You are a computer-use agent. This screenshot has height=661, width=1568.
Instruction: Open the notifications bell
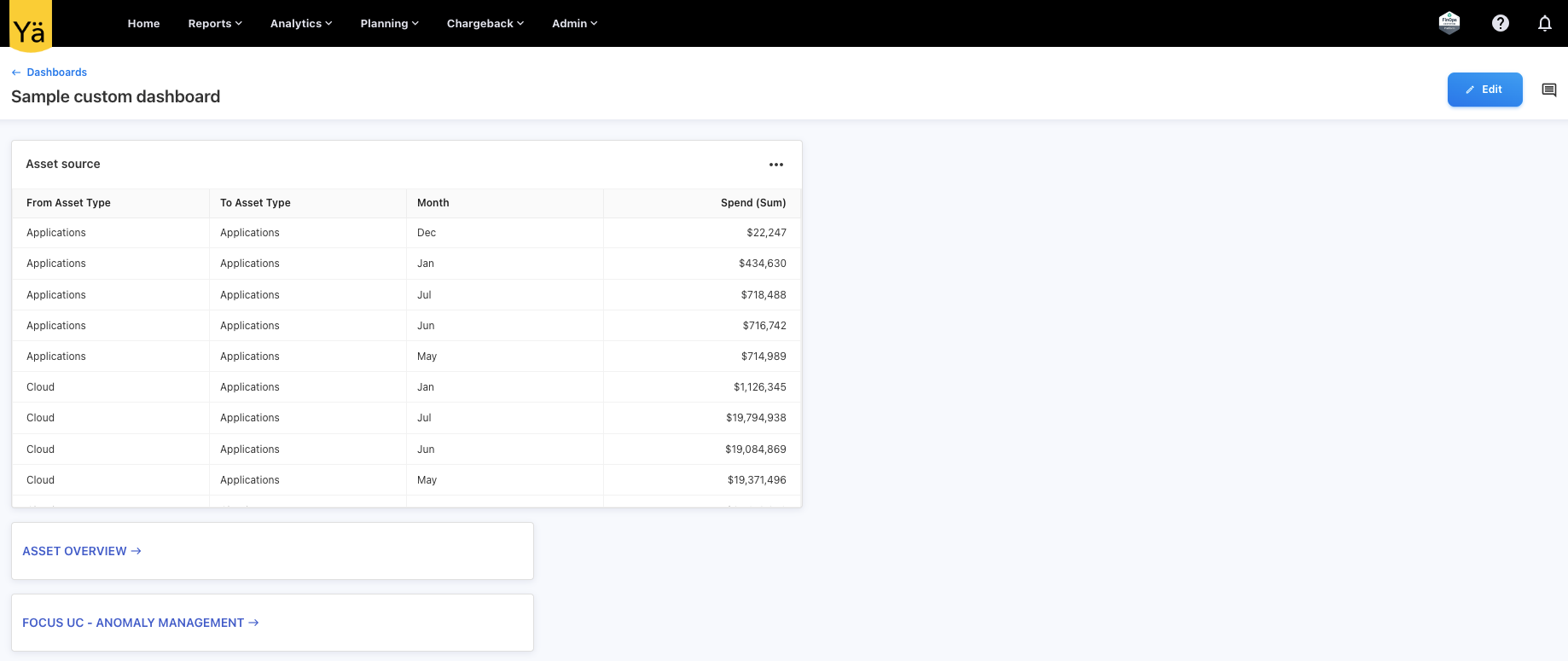[1545, 23]
